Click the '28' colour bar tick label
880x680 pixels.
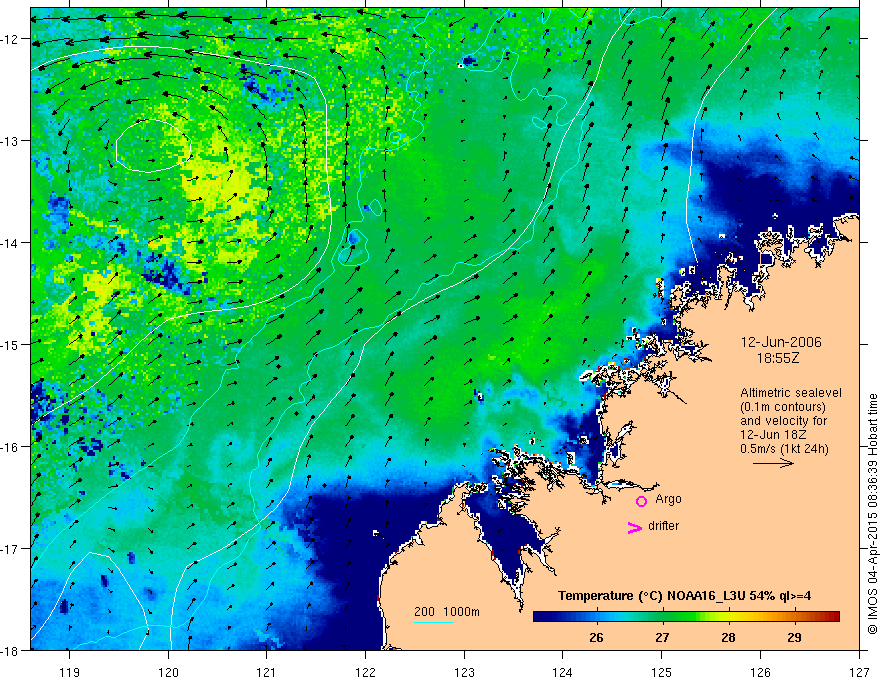[728, 637]
